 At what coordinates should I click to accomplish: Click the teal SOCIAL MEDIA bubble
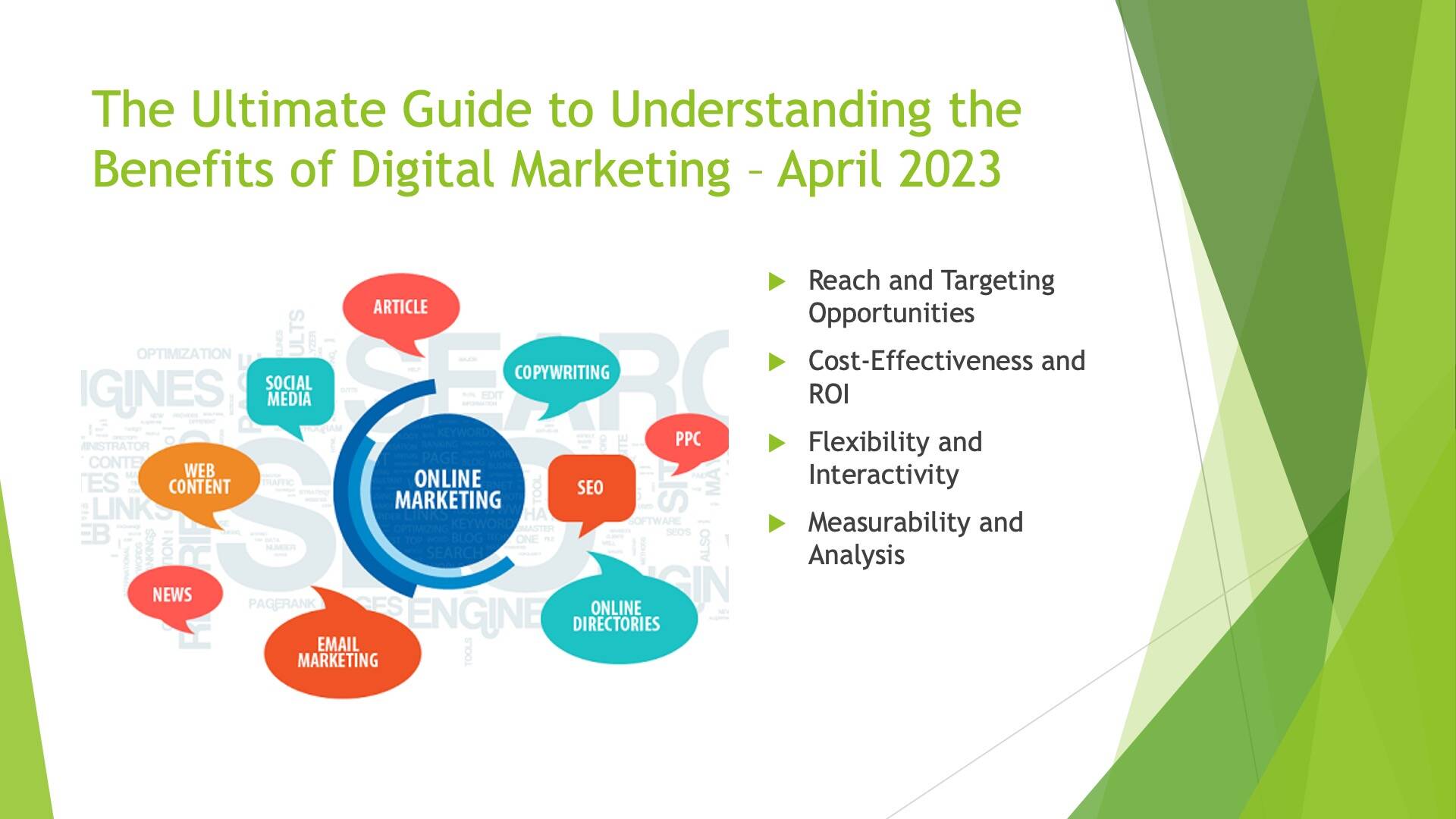pos(289,394)
